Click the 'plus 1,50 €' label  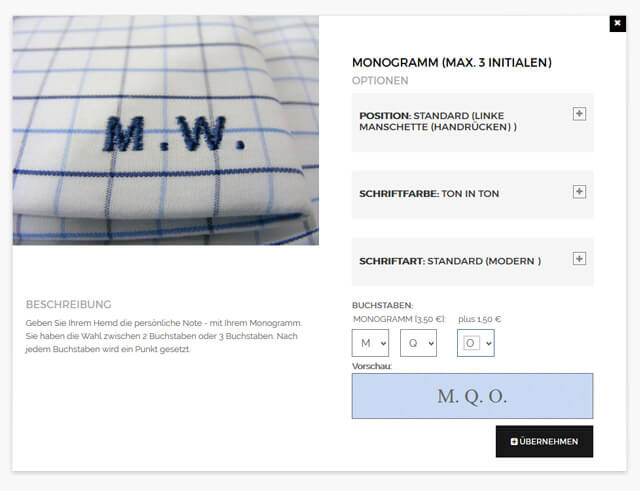point(480,319)
